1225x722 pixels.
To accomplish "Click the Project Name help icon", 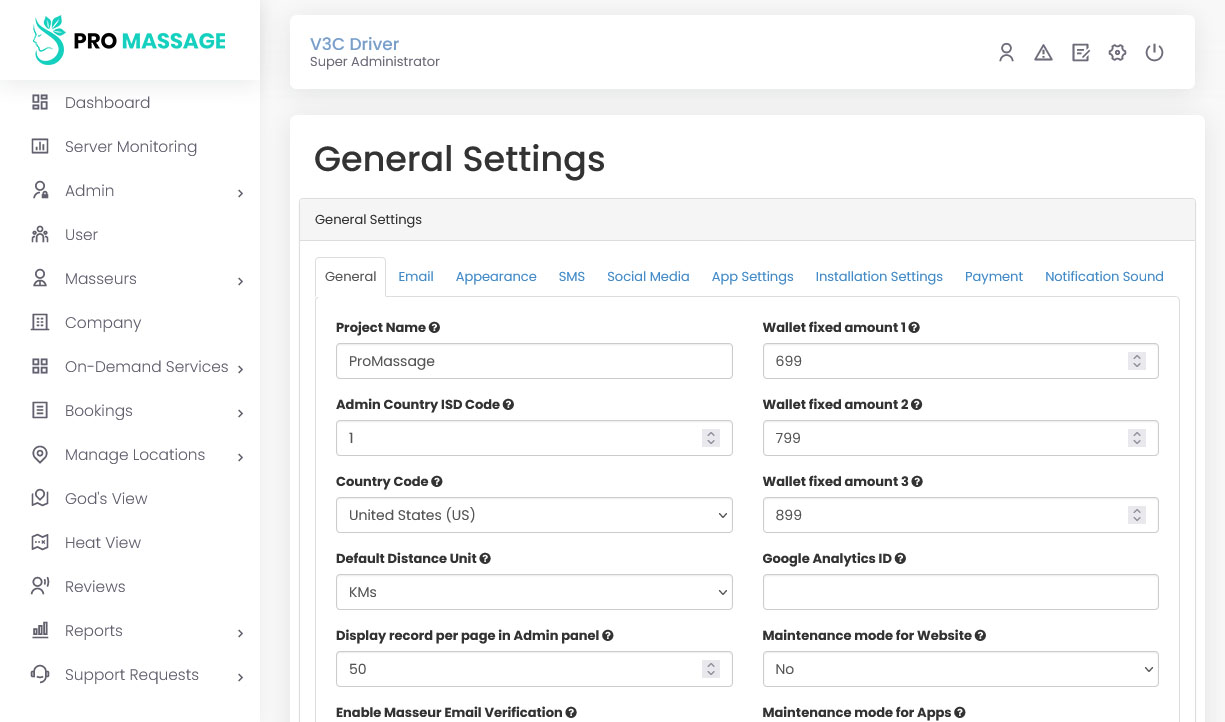I will [434, 328].
